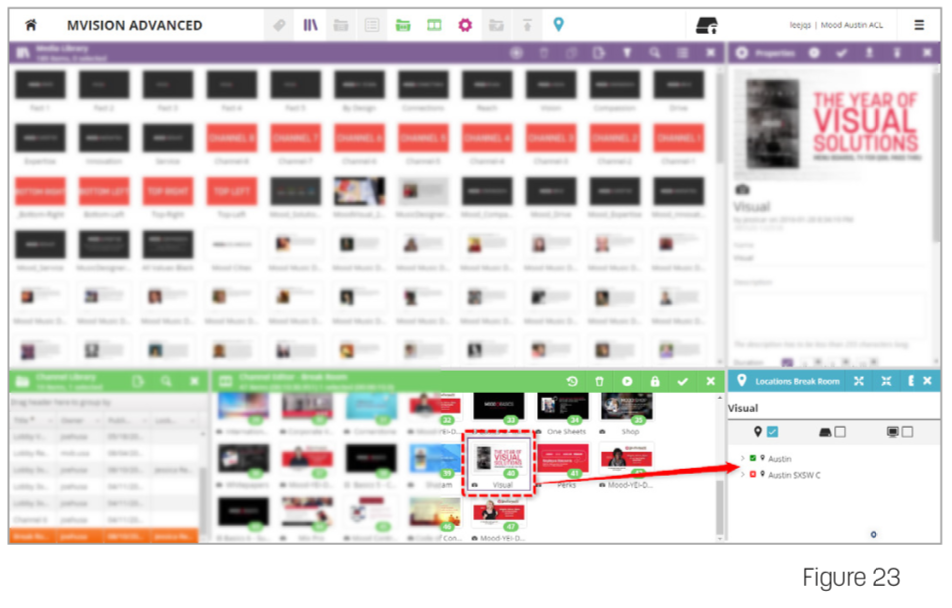This screenshot has height=608, width=952.
Task: Expand the Austin tree node
Action: click(x=743, y=459)
